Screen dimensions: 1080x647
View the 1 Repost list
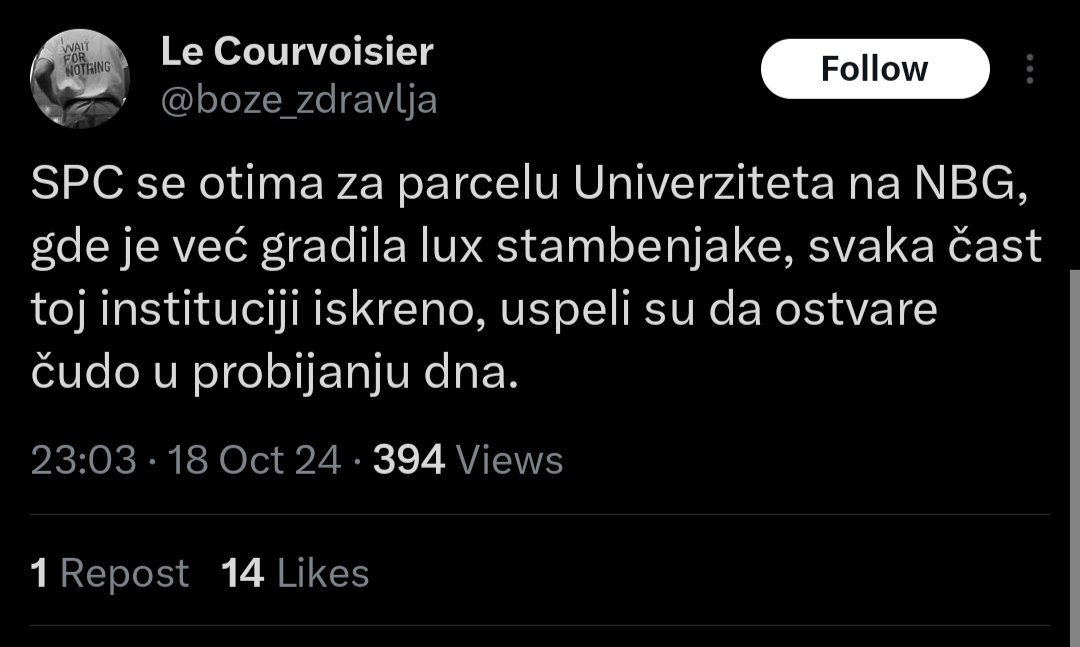click(110, 574)
